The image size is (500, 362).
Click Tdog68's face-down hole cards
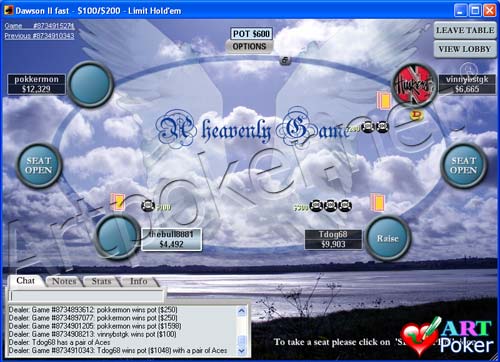(377, 202)
